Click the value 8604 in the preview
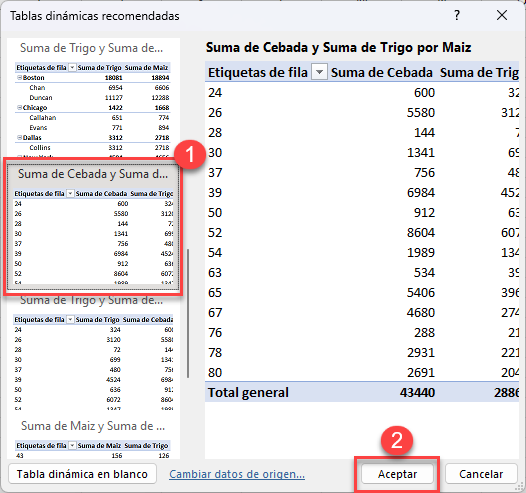Image resolution: width=526 pixels, height=493 pixels. [421, 232]
